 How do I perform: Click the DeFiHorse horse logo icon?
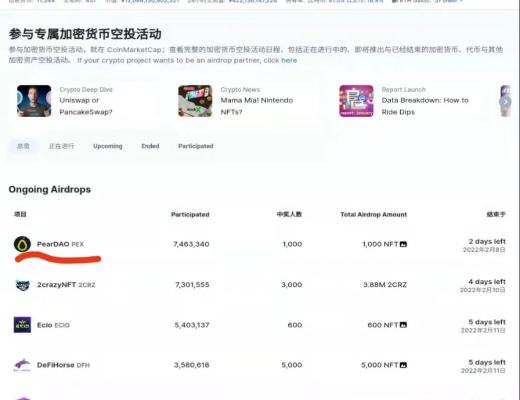coord(22,365)
